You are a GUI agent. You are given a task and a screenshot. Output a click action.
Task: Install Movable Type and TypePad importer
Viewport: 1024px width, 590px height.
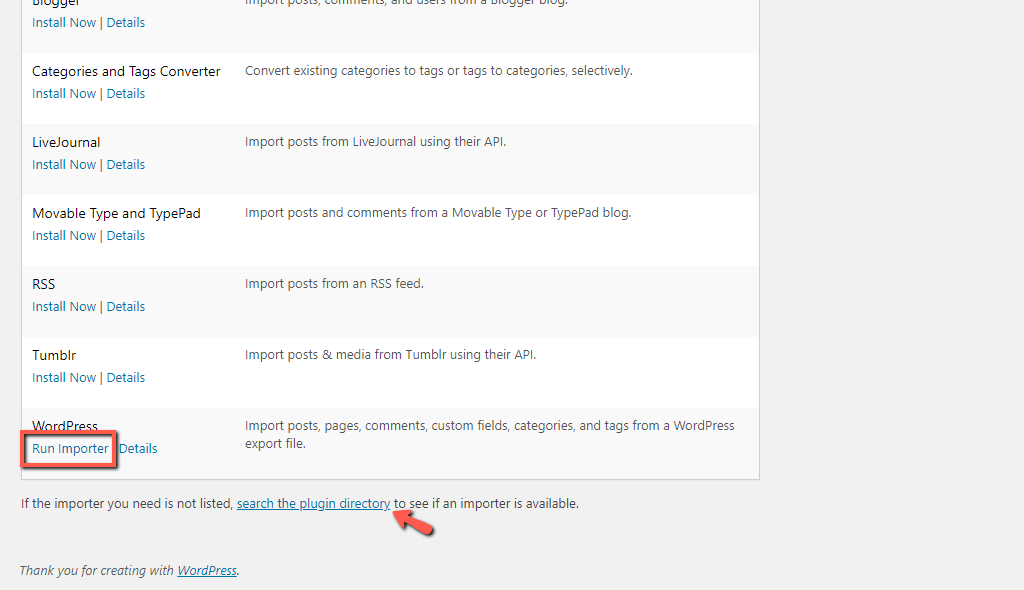click(x=64, y=235)
